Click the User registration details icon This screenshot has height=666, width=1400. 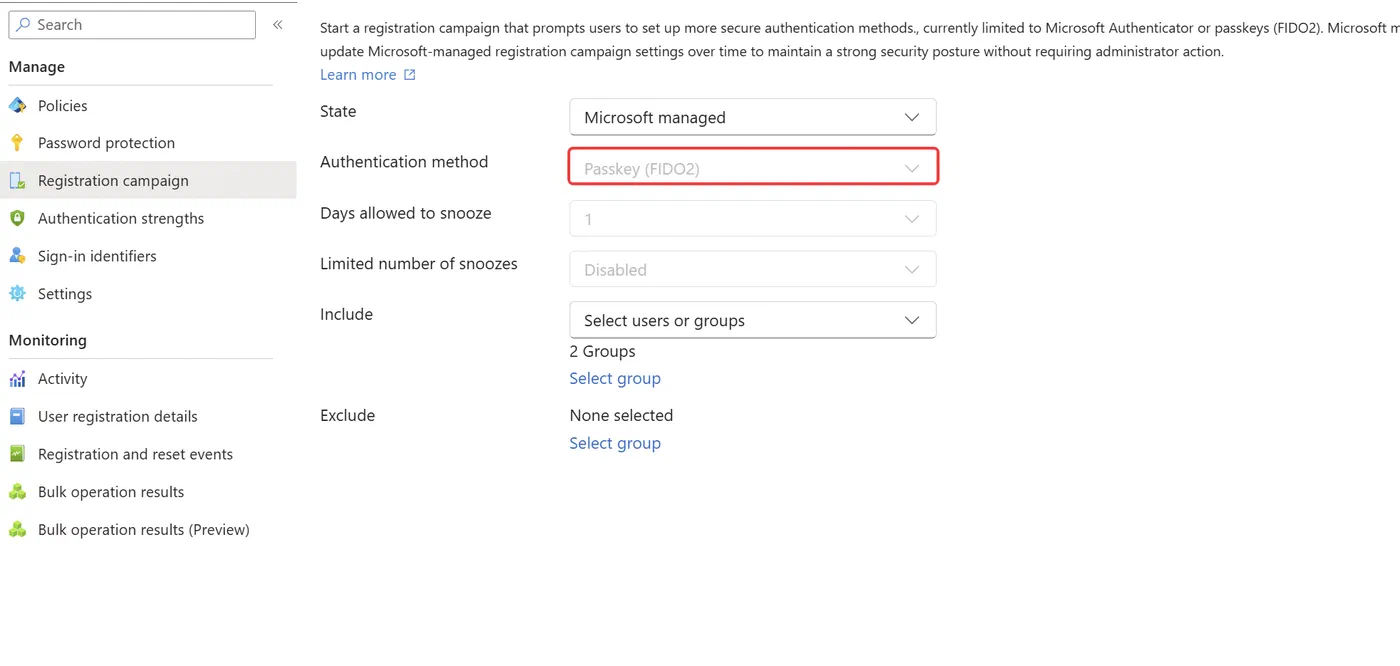17,416
